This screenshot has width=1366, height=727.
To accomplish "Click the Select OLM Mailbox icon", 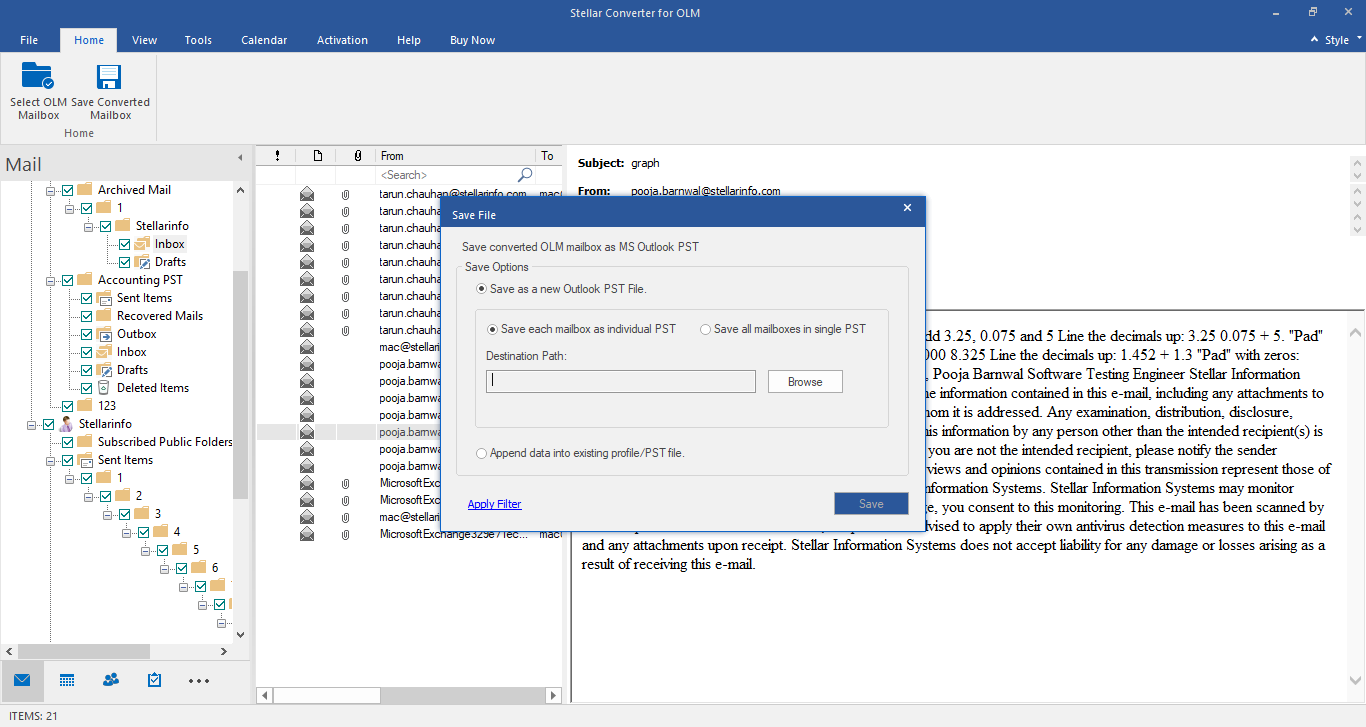I will (x=38, y=78).
